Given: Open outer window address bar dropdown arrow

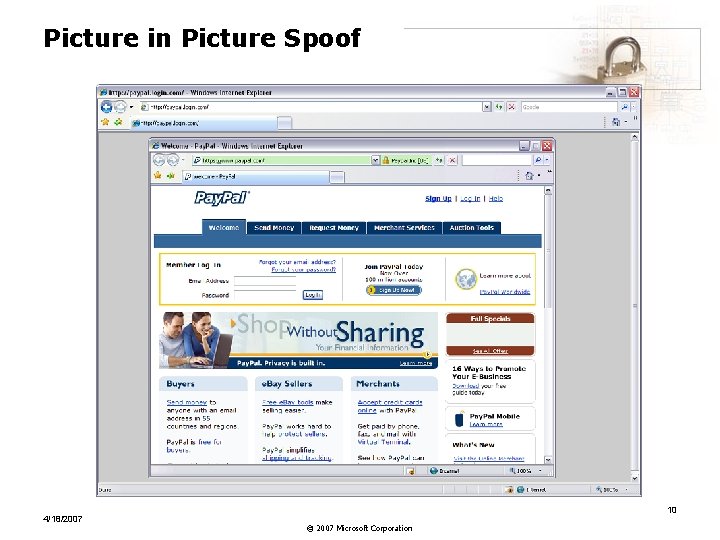Looking at the screenshot, I should tap(487, 107).
